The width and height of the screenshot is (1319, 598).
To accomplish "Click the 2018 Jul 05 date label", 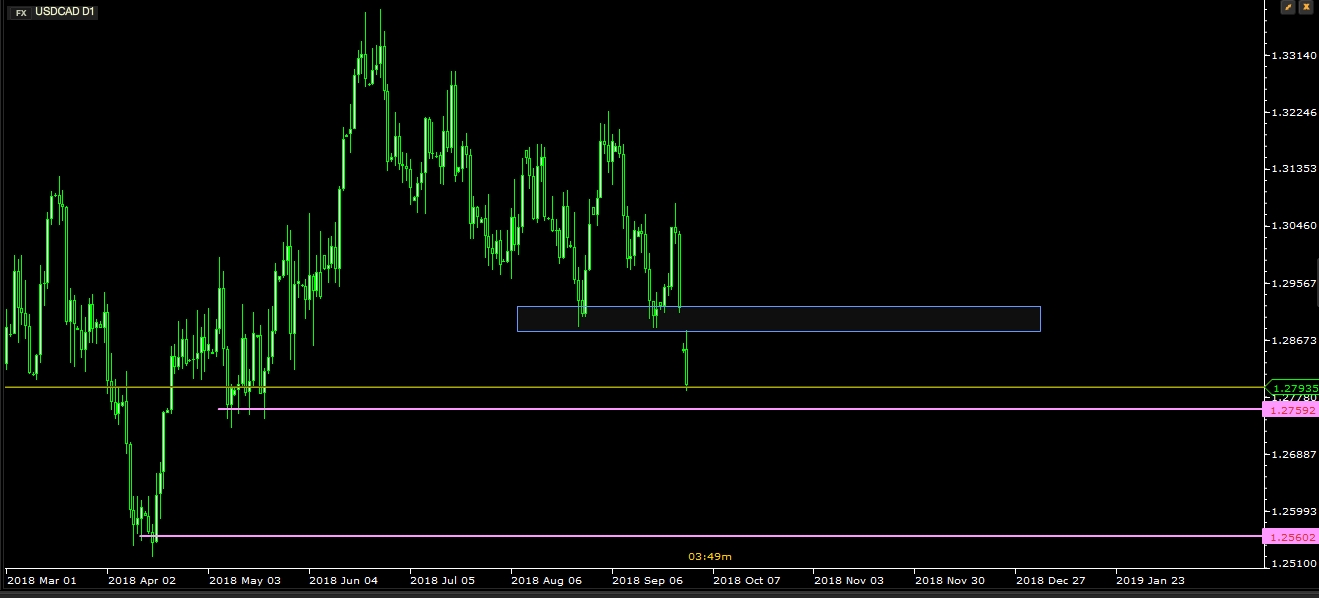I will pyautogui.click(x=445, y=580).
